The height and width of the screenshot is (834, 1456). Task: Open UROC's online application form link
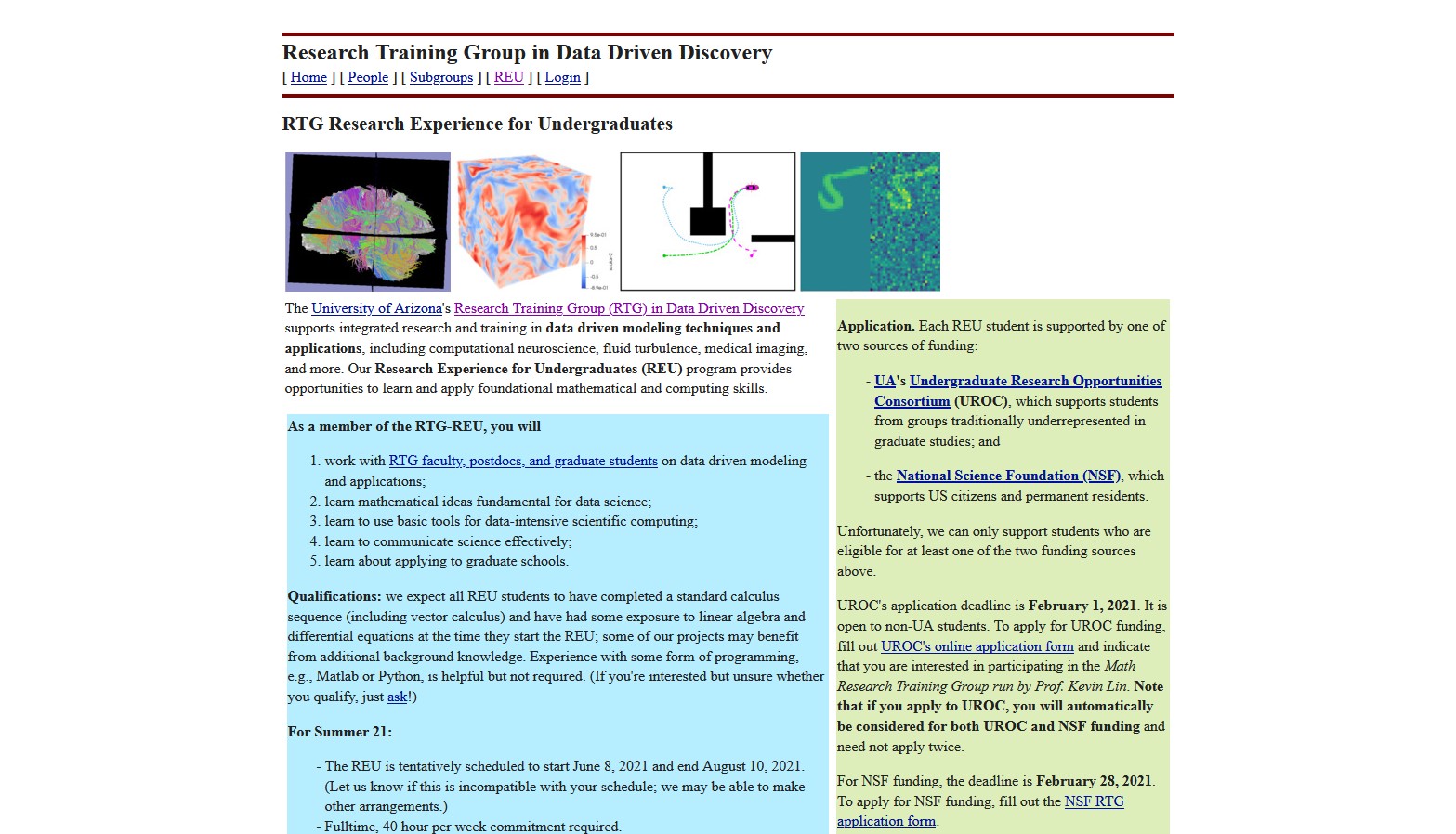pos(977,646)
